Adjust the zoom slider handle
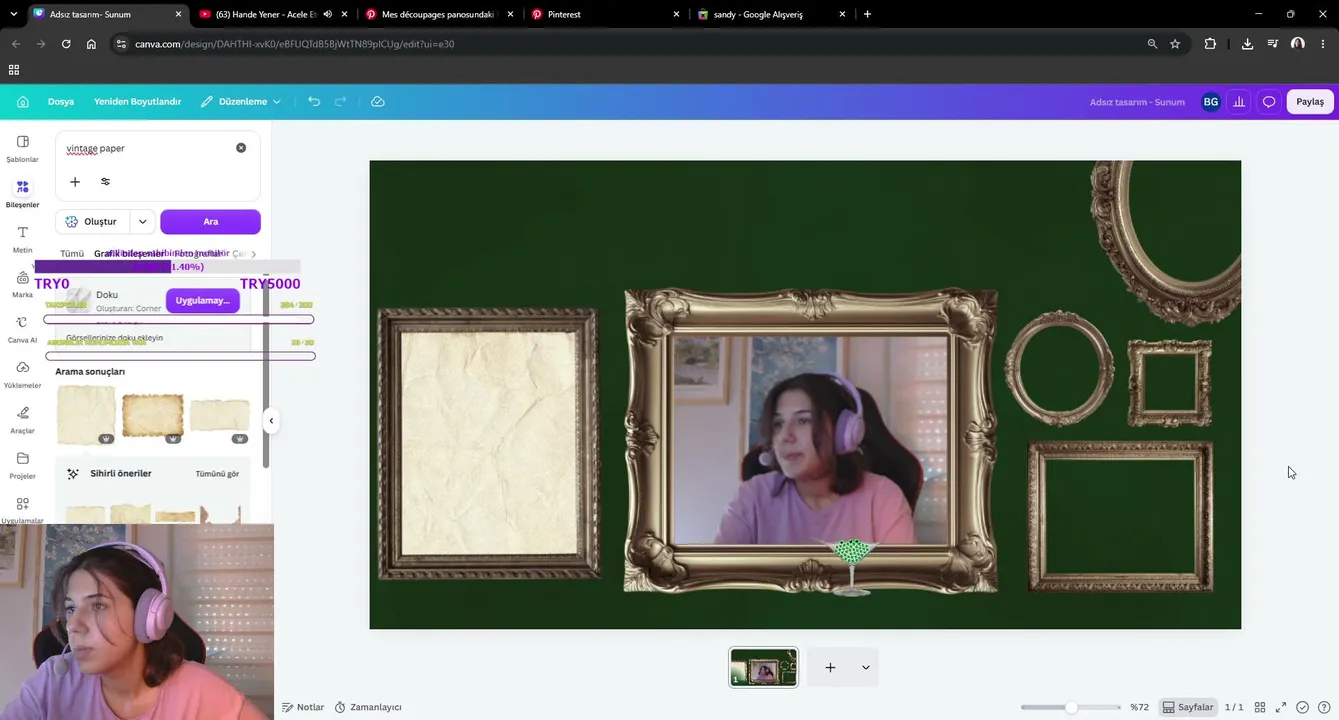Viewport: 1339px width, 720px height. pos(1071,707)
